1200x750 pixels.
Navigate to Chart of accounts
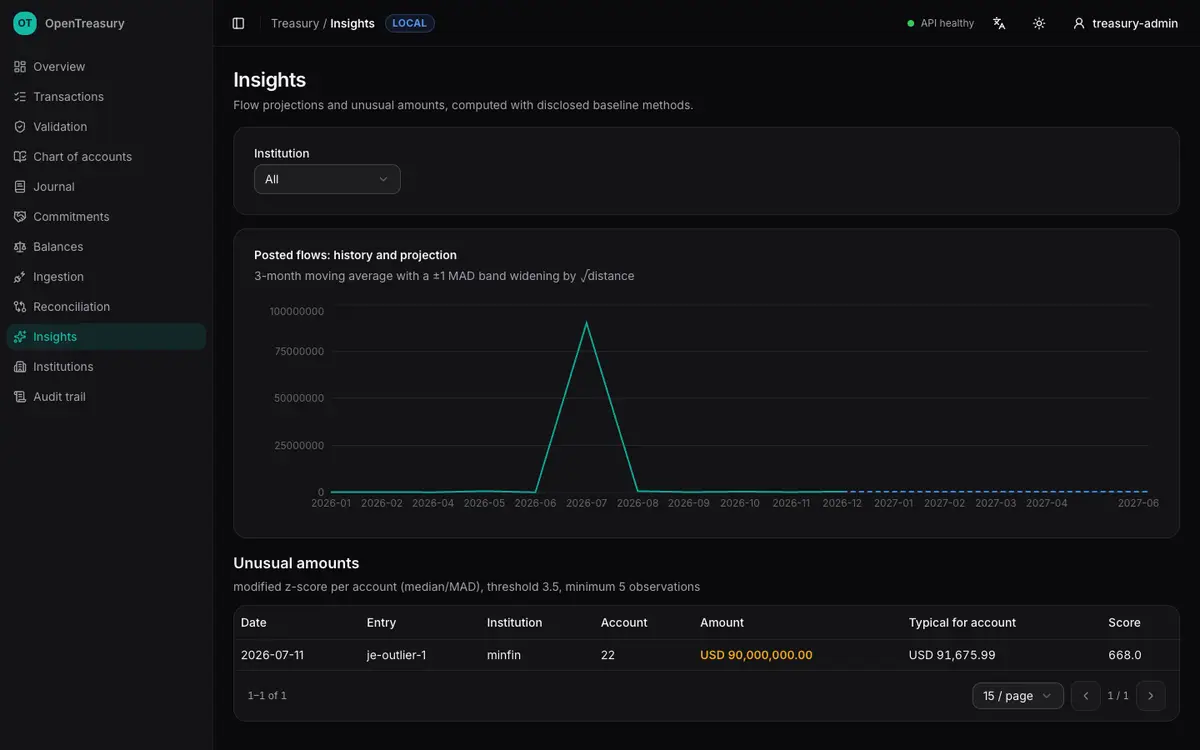tap(106, 157)
